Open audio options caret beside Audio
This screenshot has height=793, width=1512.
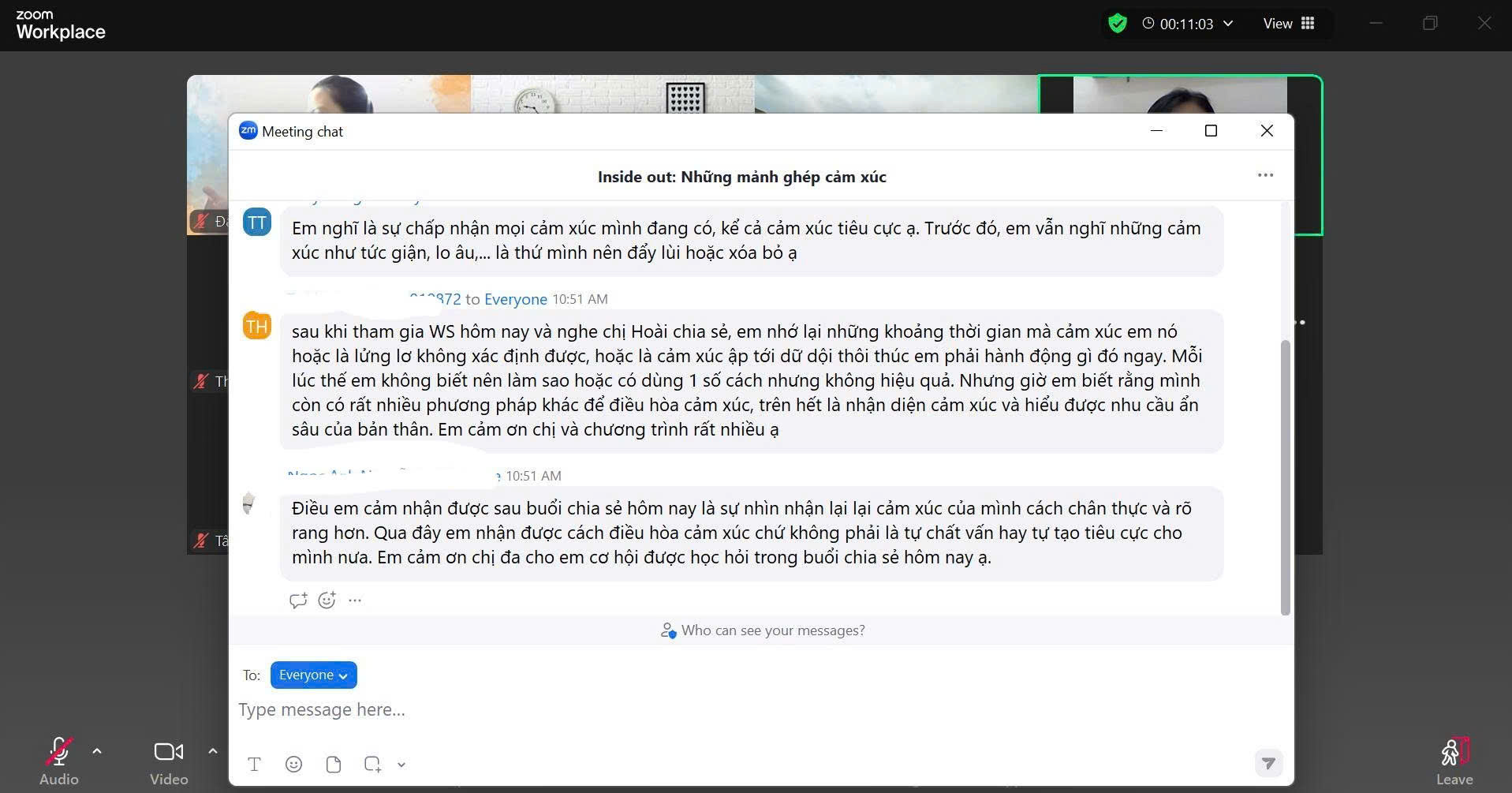tap(97, 751)
